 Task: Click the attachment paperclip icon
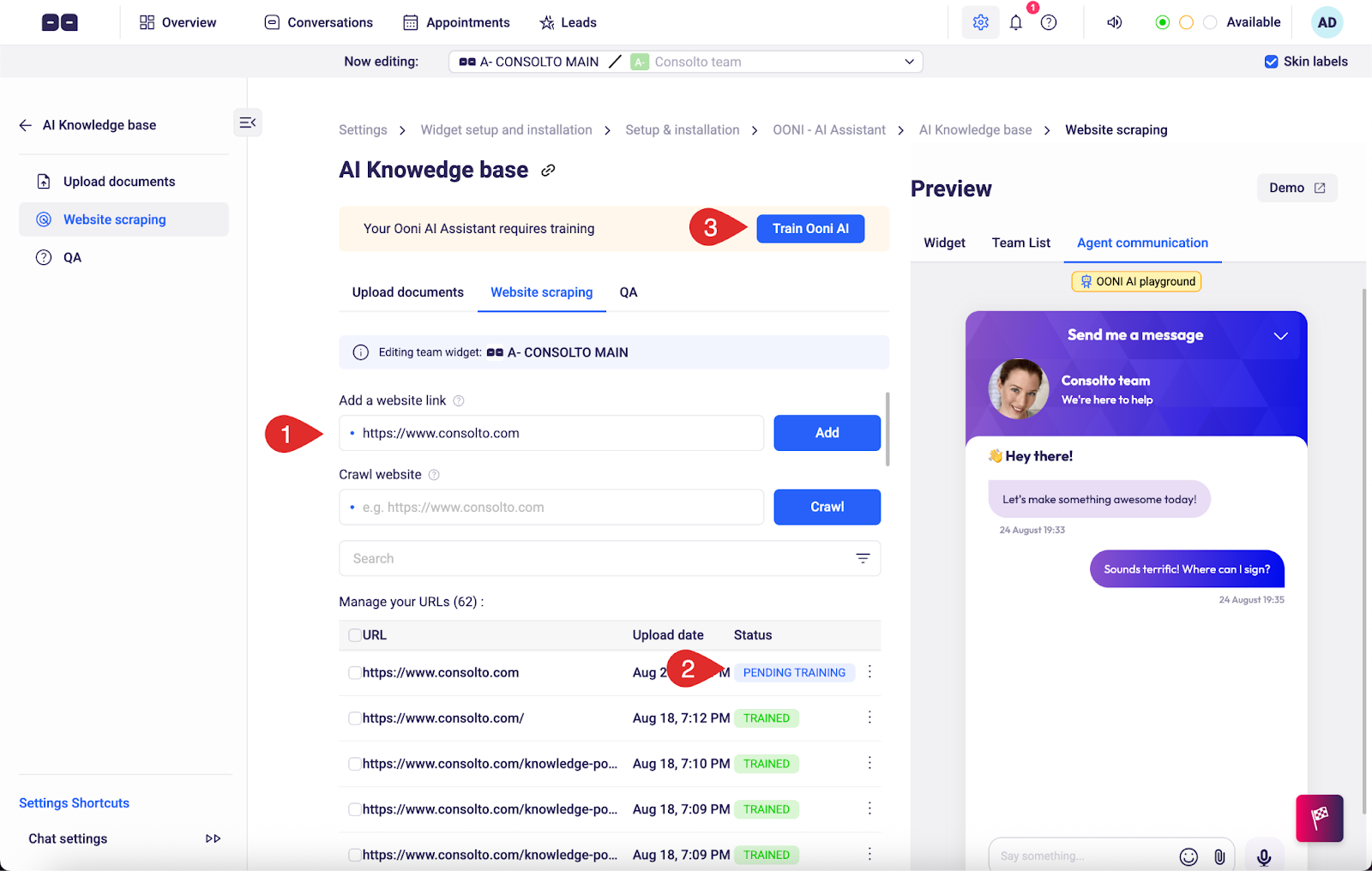[1219, 856]
